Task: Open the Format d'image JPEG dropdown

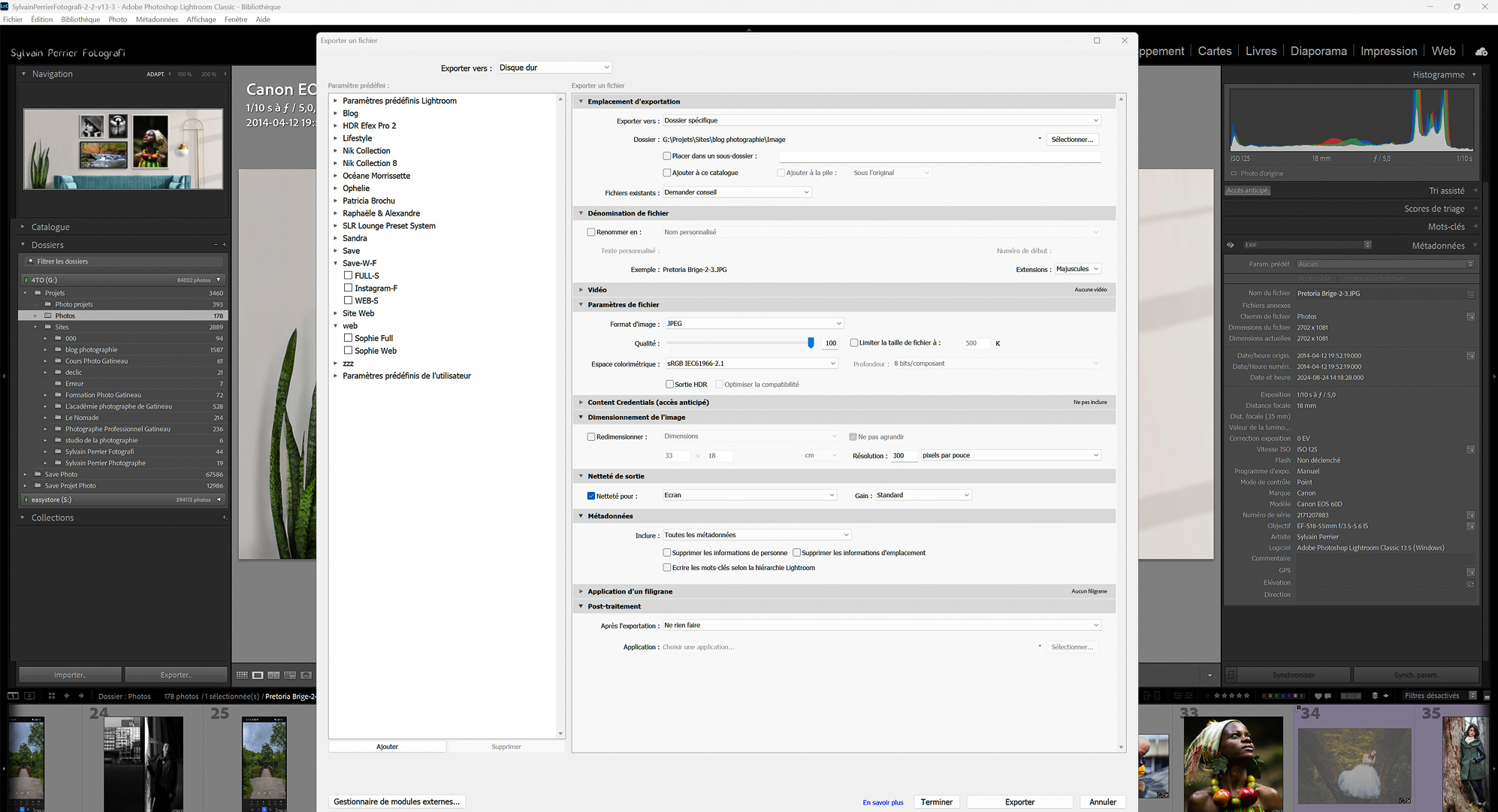Action: [x=754, y=324]
